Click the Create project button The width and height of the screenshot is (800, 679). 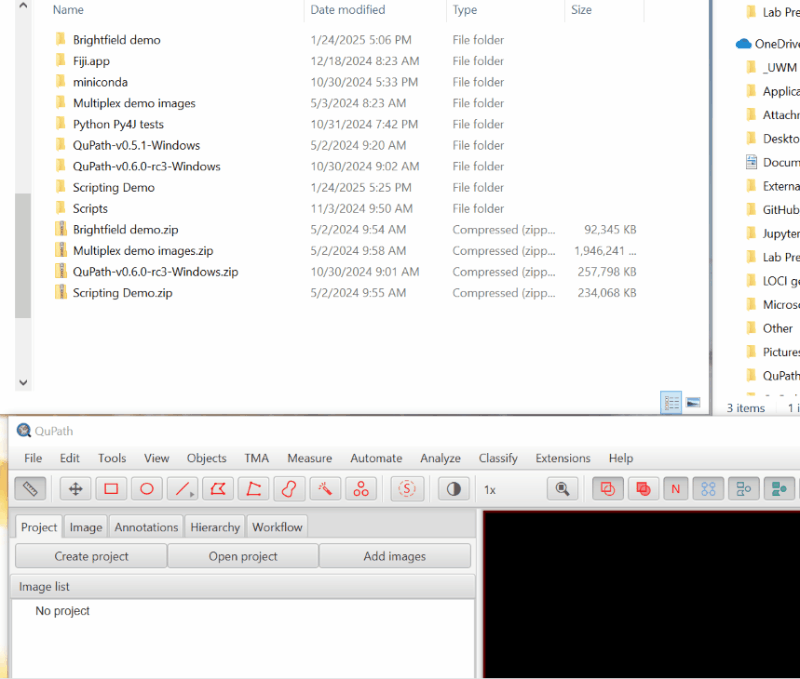(x=91, y=556)
